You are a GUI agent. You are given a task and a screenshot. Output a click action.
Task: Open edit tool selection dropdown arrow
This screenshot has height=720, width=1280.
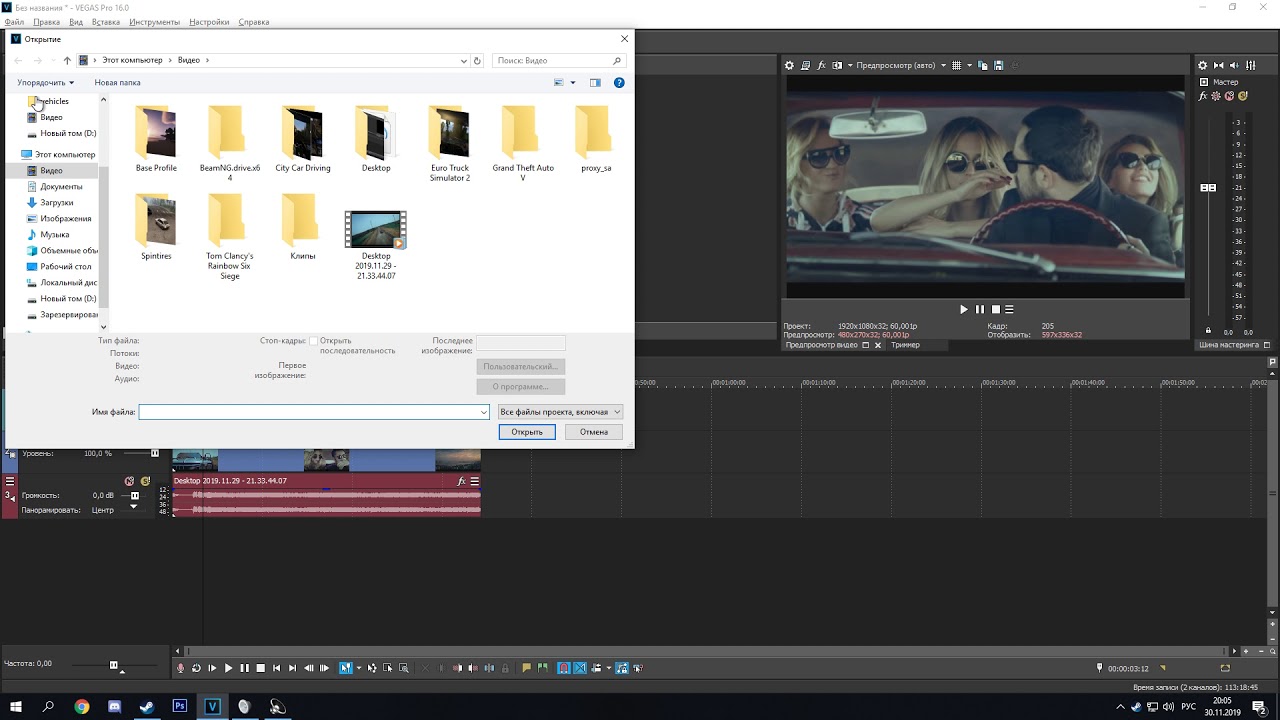pos(358,668)
